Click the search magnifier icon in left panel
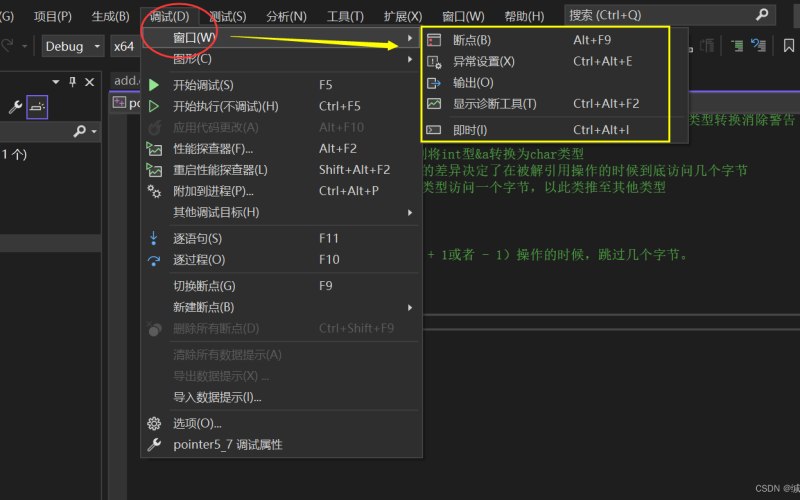The image size is (800, 500). pos(80,131)
